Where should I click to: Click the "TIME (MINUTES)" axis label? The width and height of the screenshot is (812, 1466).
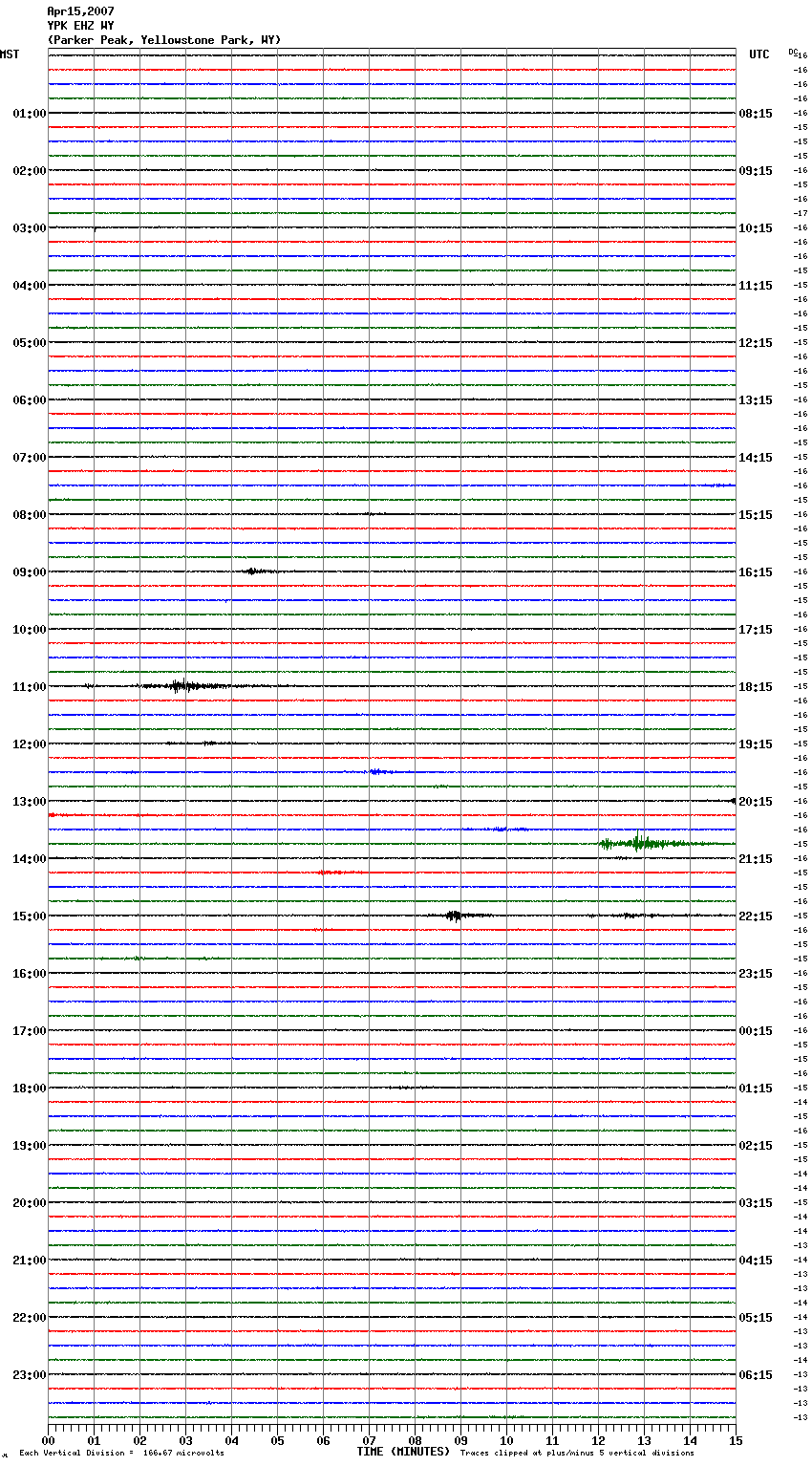[x=403, y=1452]
